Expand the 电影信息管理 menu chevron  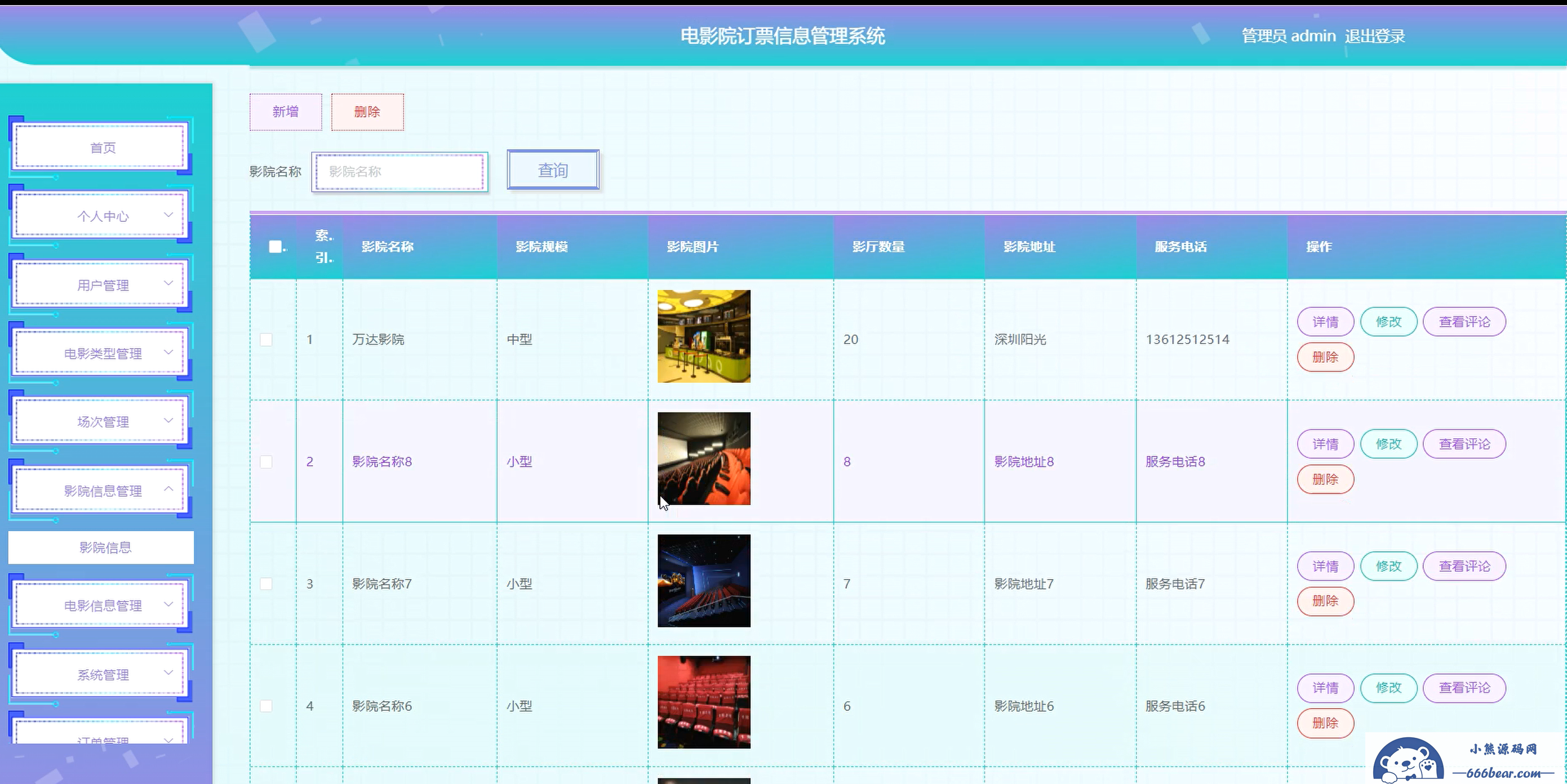168,604
